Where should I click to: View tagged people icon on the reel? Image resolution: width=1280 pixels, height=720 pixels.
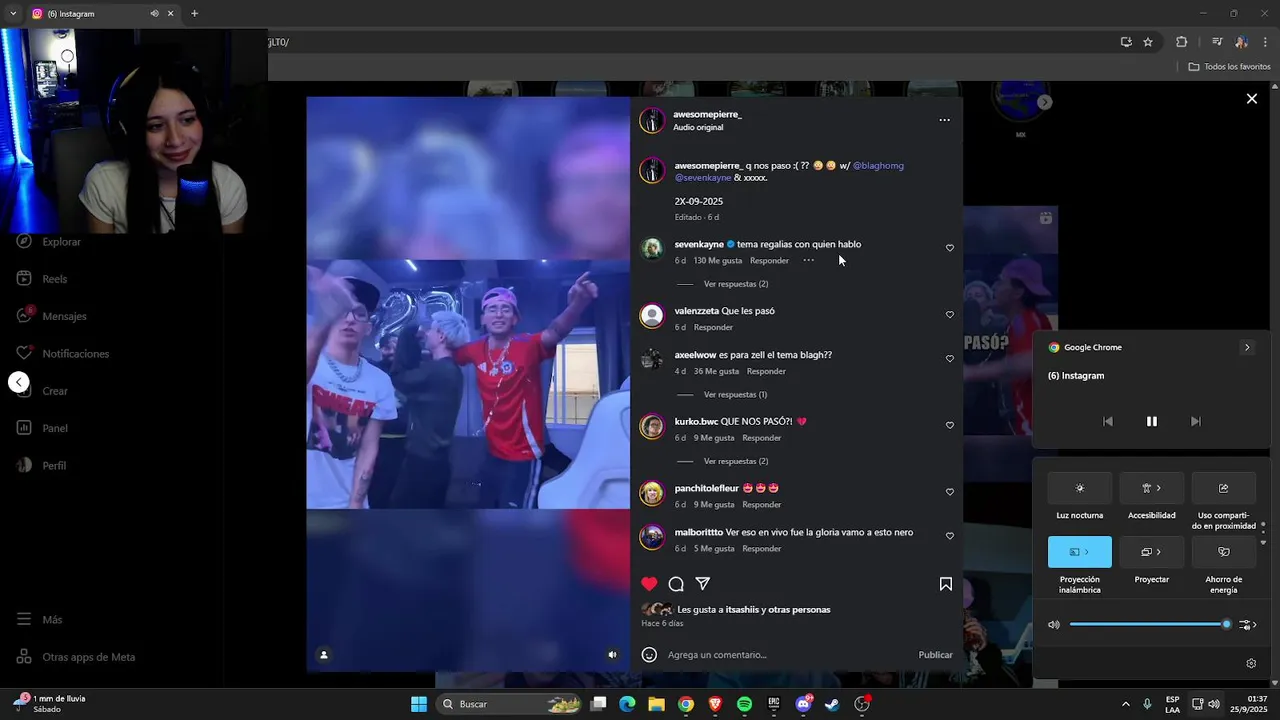[323, 655]
